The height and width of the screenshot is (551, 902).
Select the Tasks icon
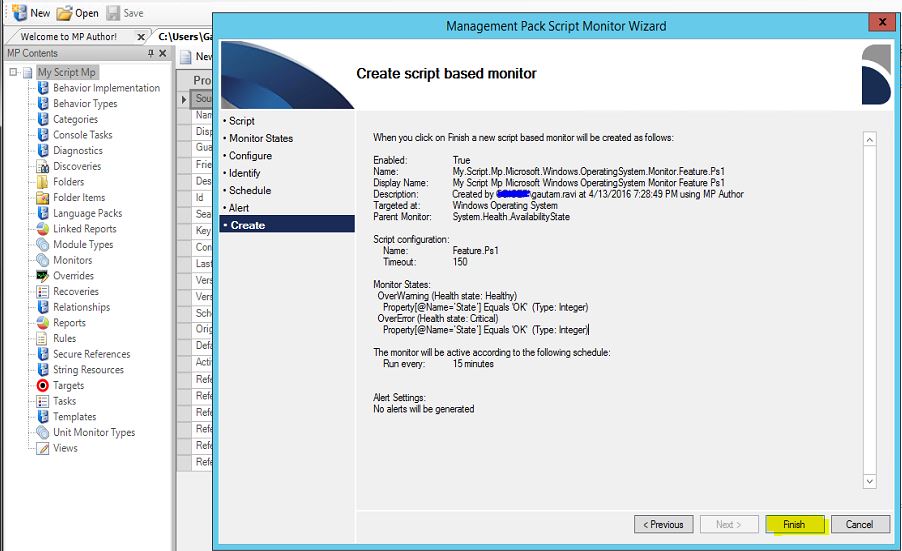(x=43, y=401)
